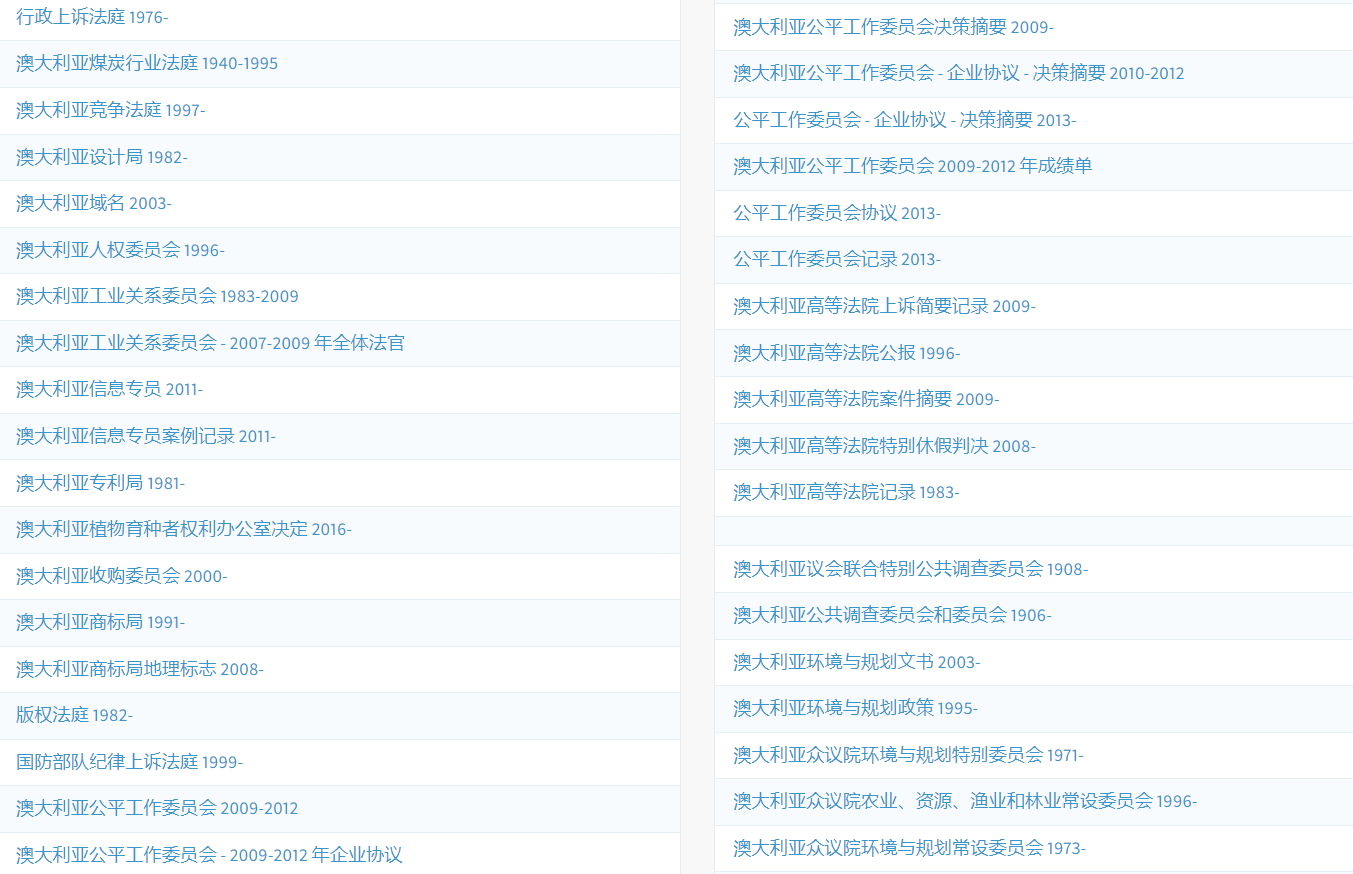Select 澳大利亚高等法院特别休假判决 2008- link
This screenshot has width=1353, height=874.
(x=884, y=446)
